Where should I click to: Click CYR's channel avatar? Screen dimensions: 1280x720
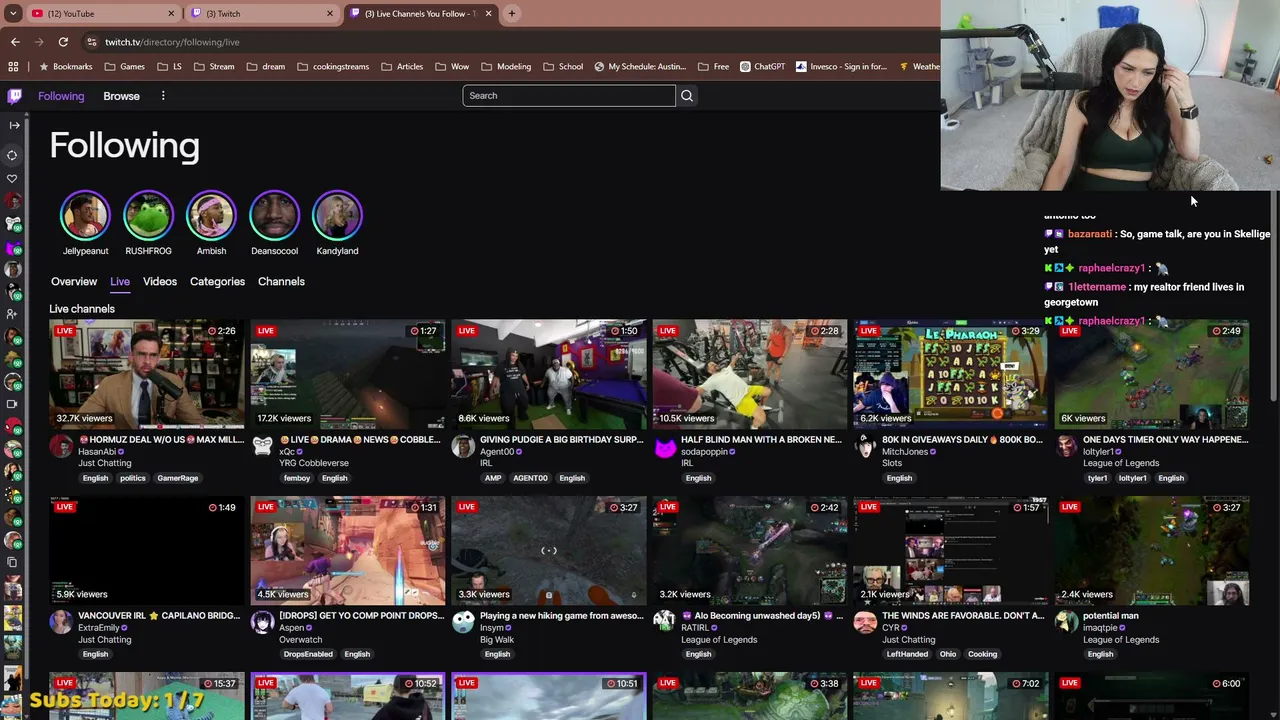(x=865, y=622)
